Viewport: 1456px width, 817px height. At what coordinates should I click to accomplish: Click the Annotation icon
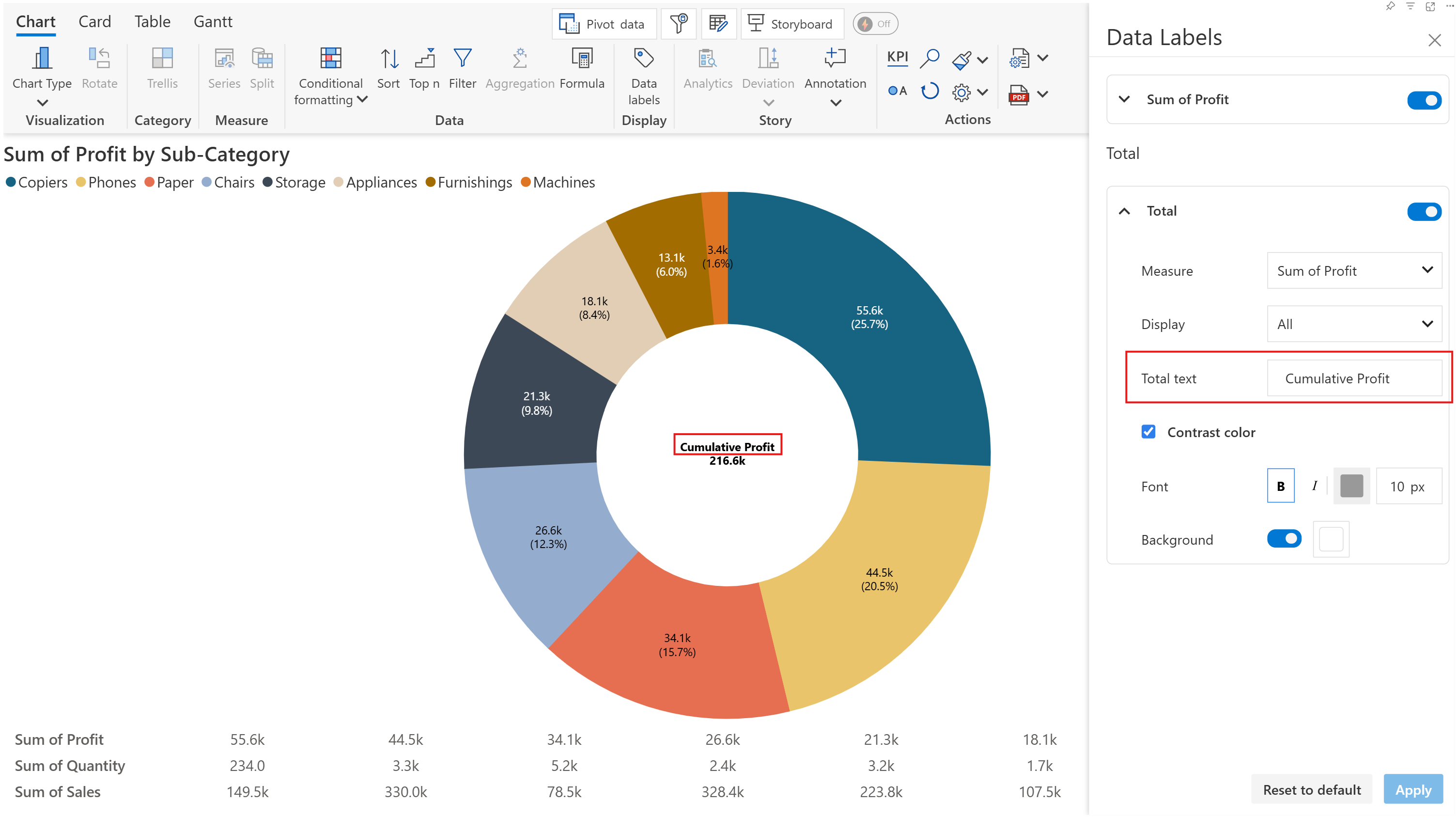835,58
